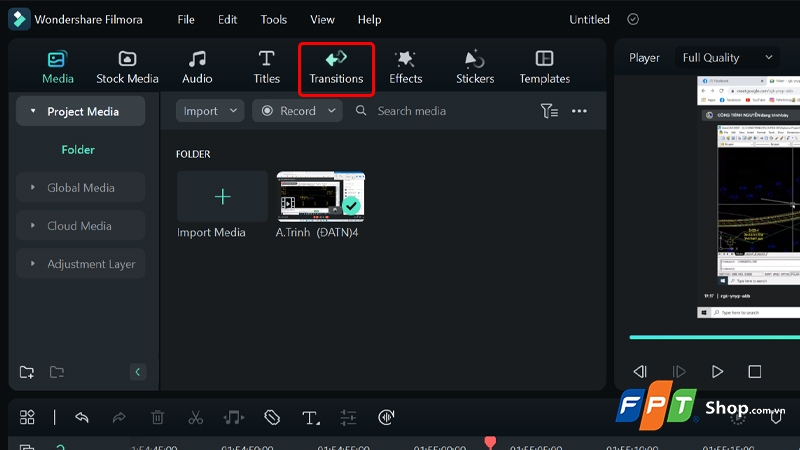The height and width of the screenshot is (450, 800).
Task: Collapse the media sidebar panel
Action: pos(137,372)
